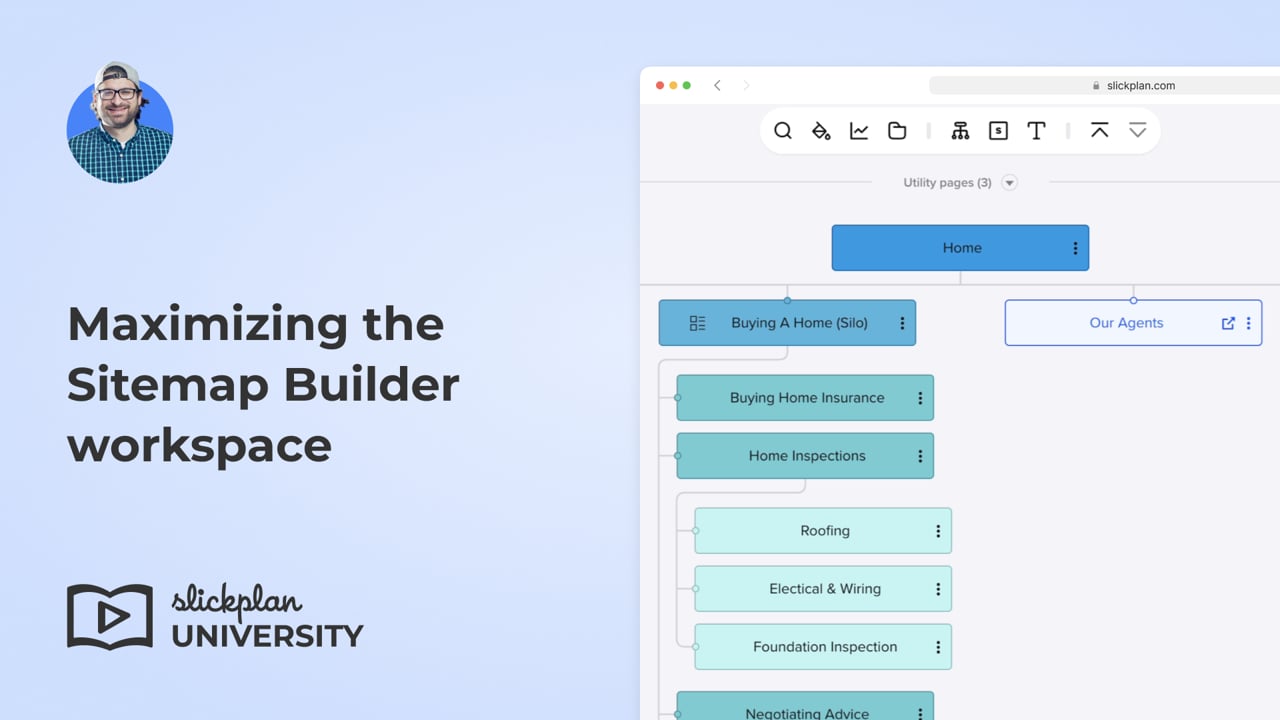1280x720 pixels.
Task: Click the Utility pages (3) label
Action: point(947,182)
